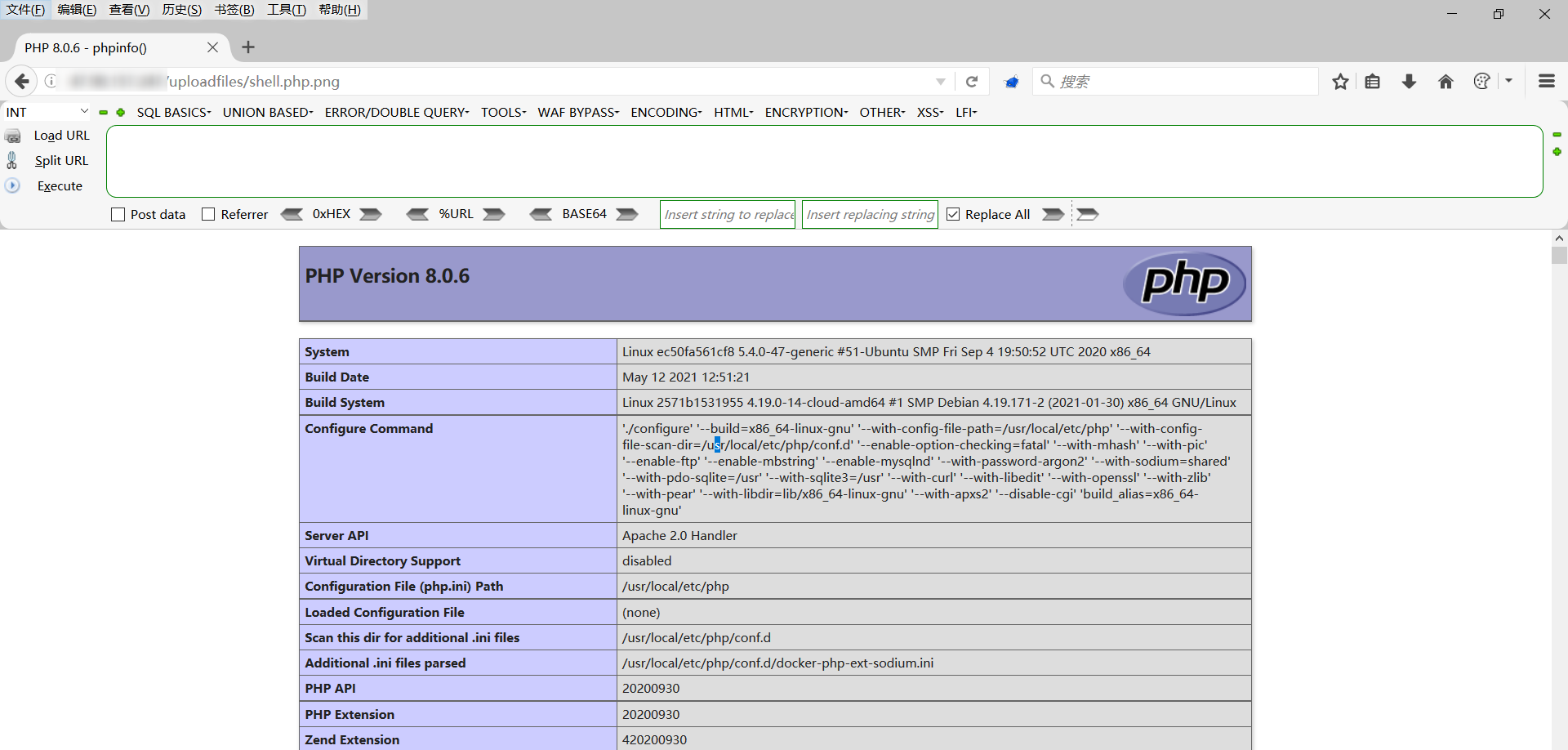Expand HTML menu
Image resolution: width=1568 pixels, height=750 pixels.
click(733, 112)
